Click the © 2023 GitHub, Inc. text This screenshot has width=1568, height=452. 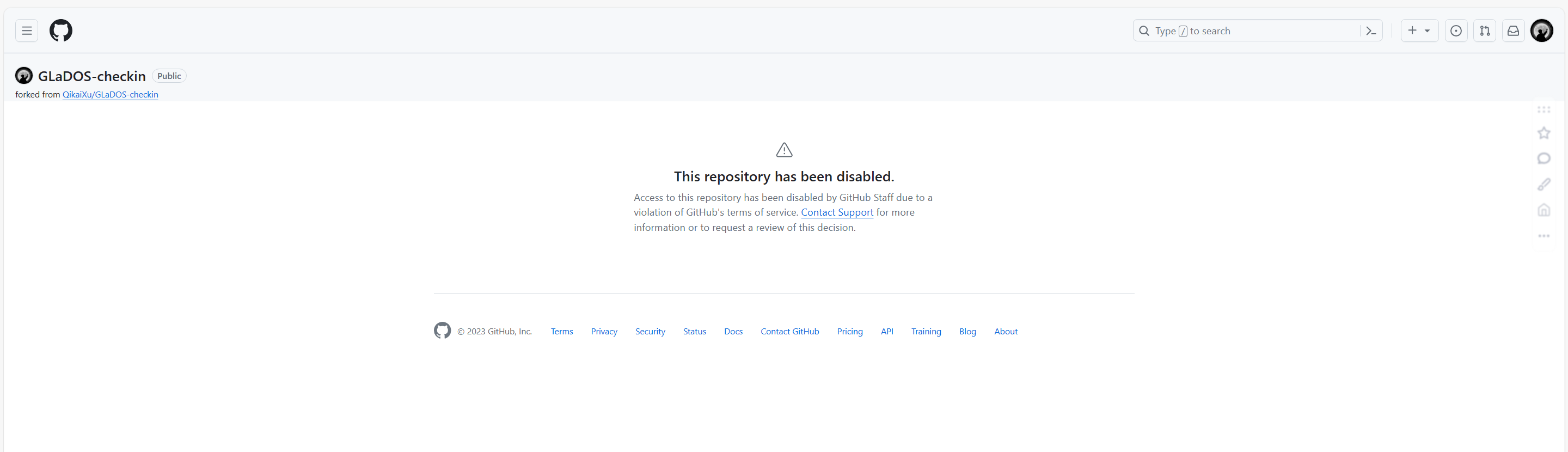tap(494, 332)
